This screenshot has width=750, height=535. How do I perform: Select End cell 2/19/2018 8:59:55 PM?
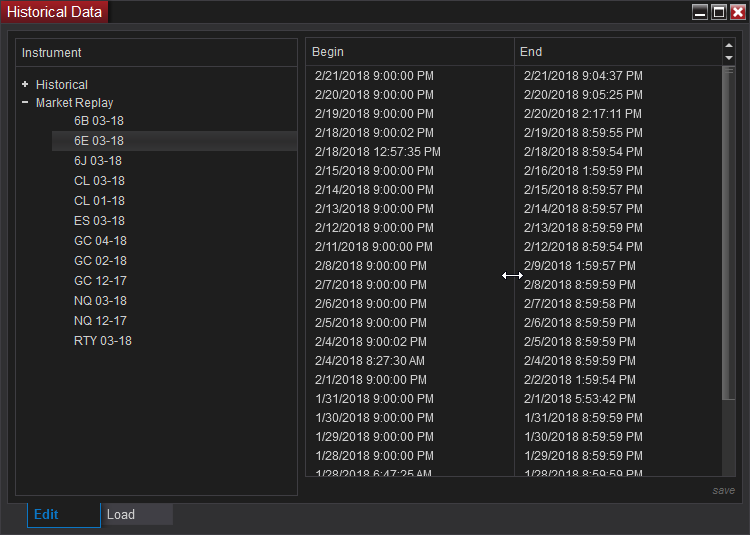tap(583, 133)
